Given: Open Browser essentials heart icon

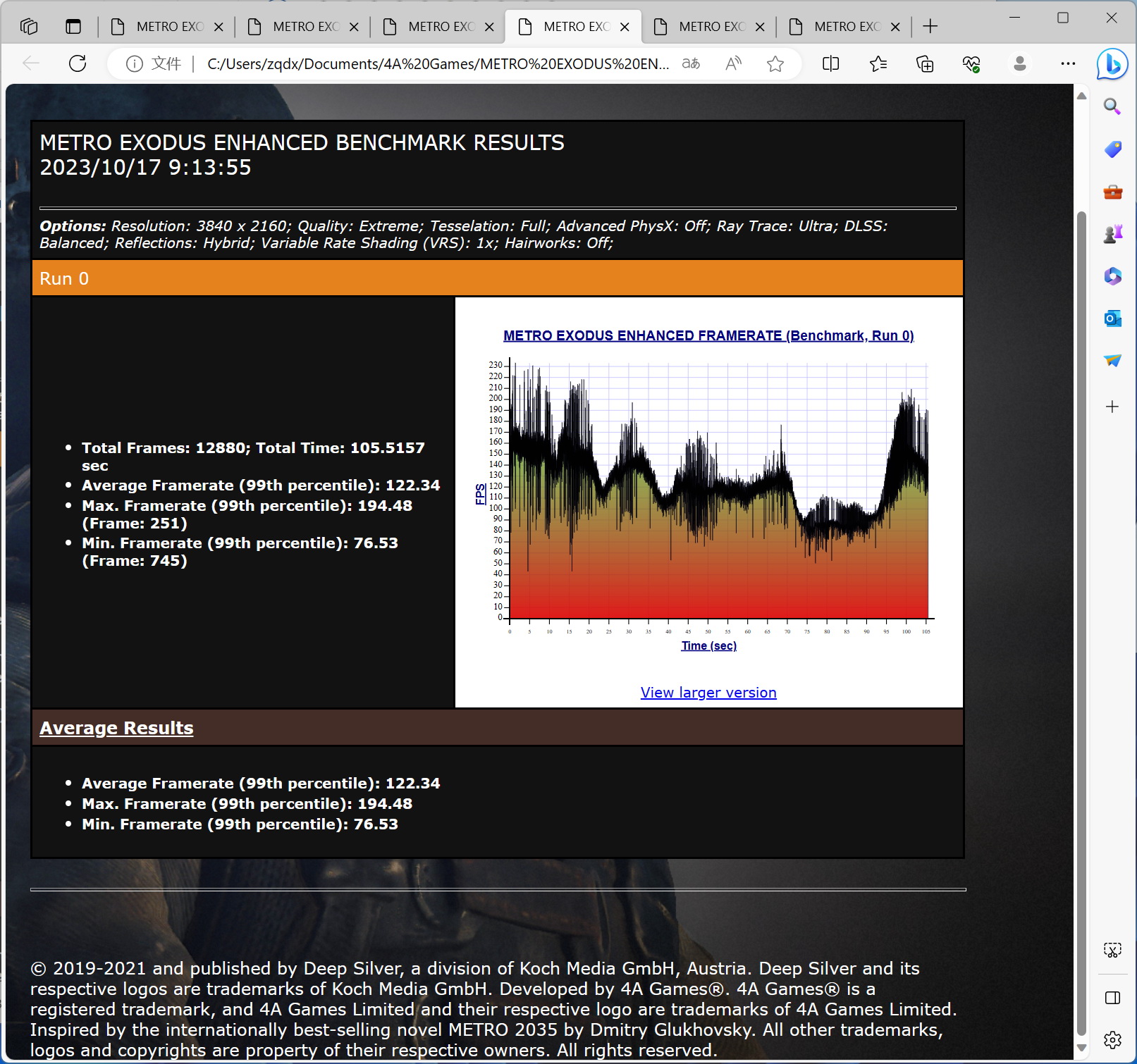Looking at the screenshot, I should point(971,64).
